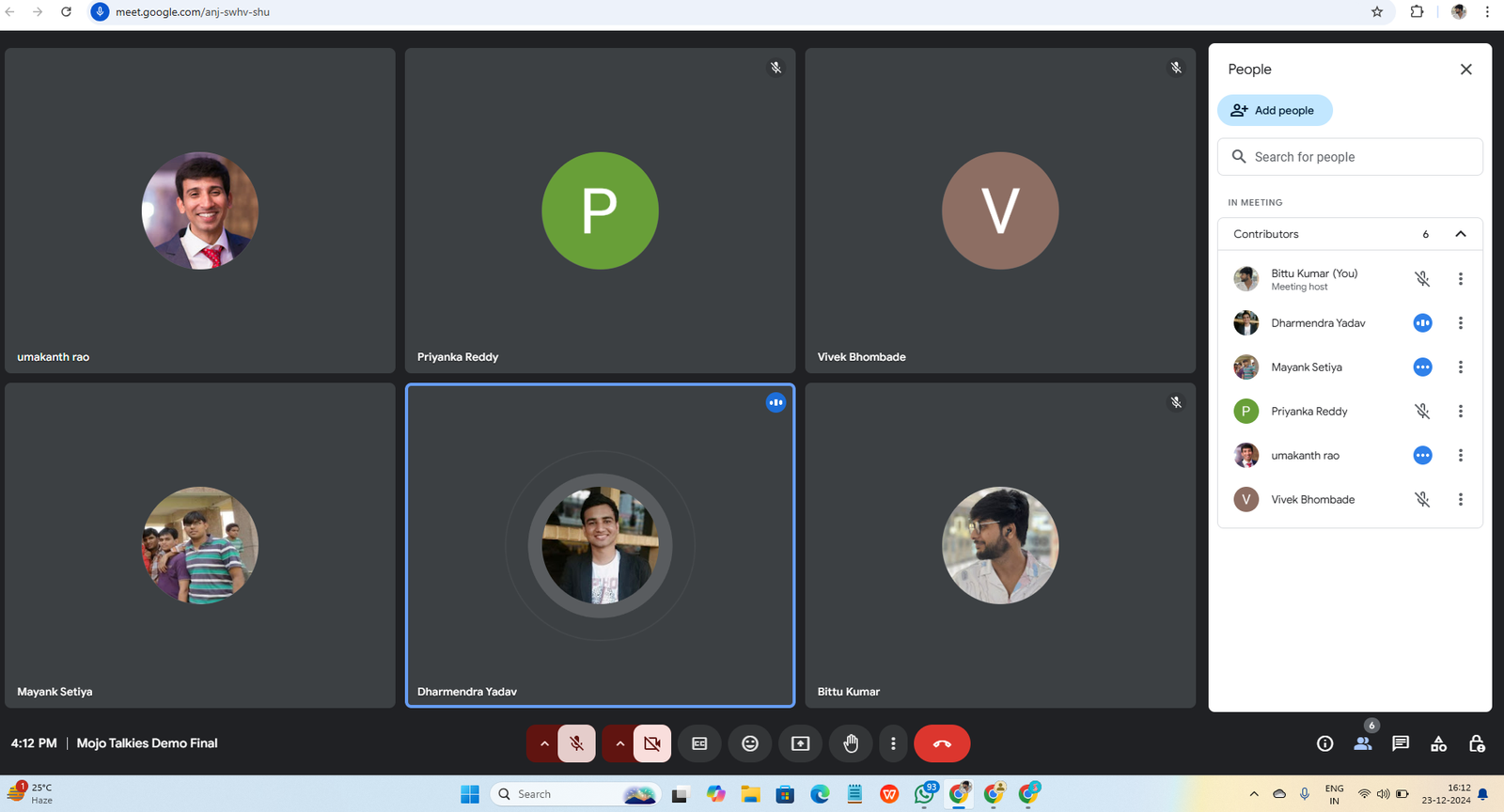Select the Priyanka Reddy video tile
Image resolution: width=1504 pixels, height=812 pixels.
pos(600,211)
